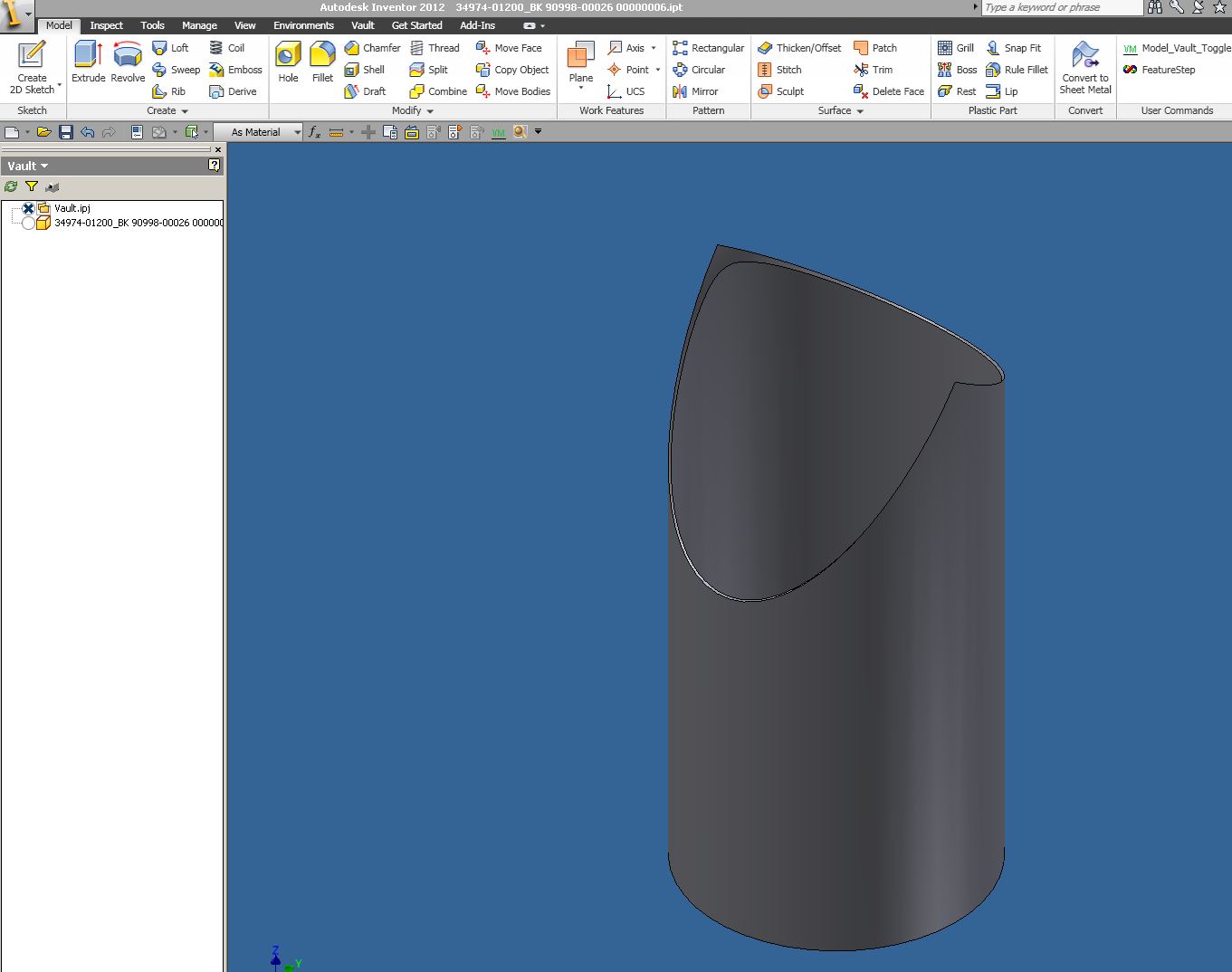Click the Copy Object tool
This screenshot has width=1232, height=972.
click(x=512, y=70)
